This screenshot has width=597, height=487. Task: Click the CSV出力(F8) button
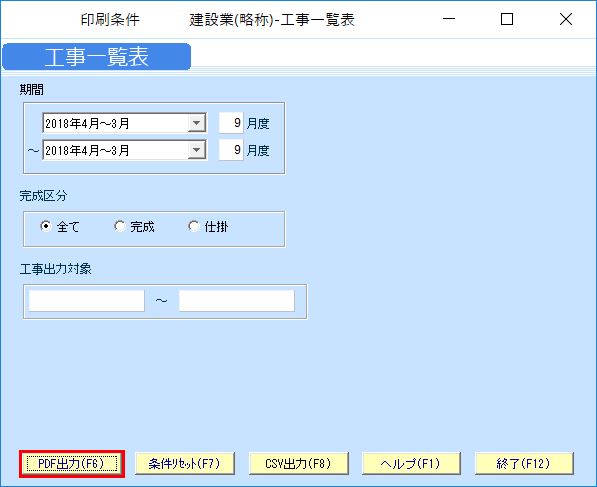298,463
